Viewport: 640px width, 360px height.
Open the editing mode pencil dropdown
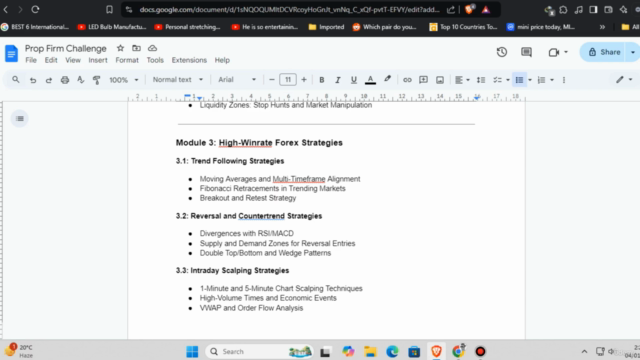point(624,80)
